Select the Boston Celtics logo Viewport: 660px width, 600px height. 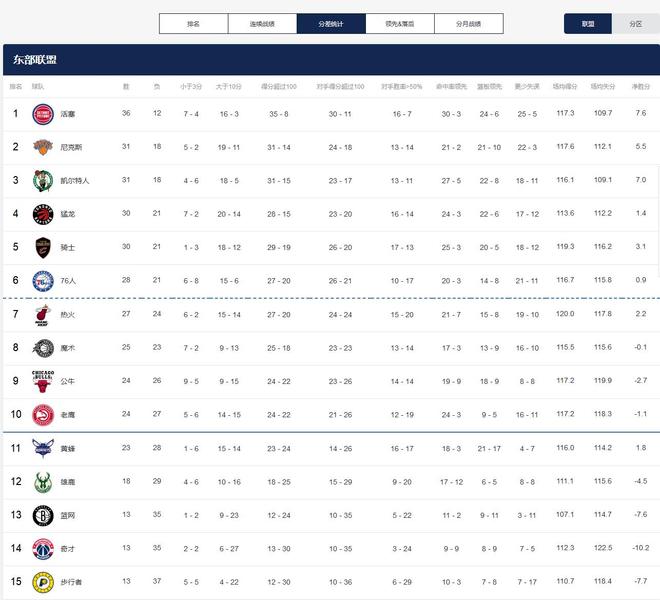pyautogui.click(x=42, y=180)
